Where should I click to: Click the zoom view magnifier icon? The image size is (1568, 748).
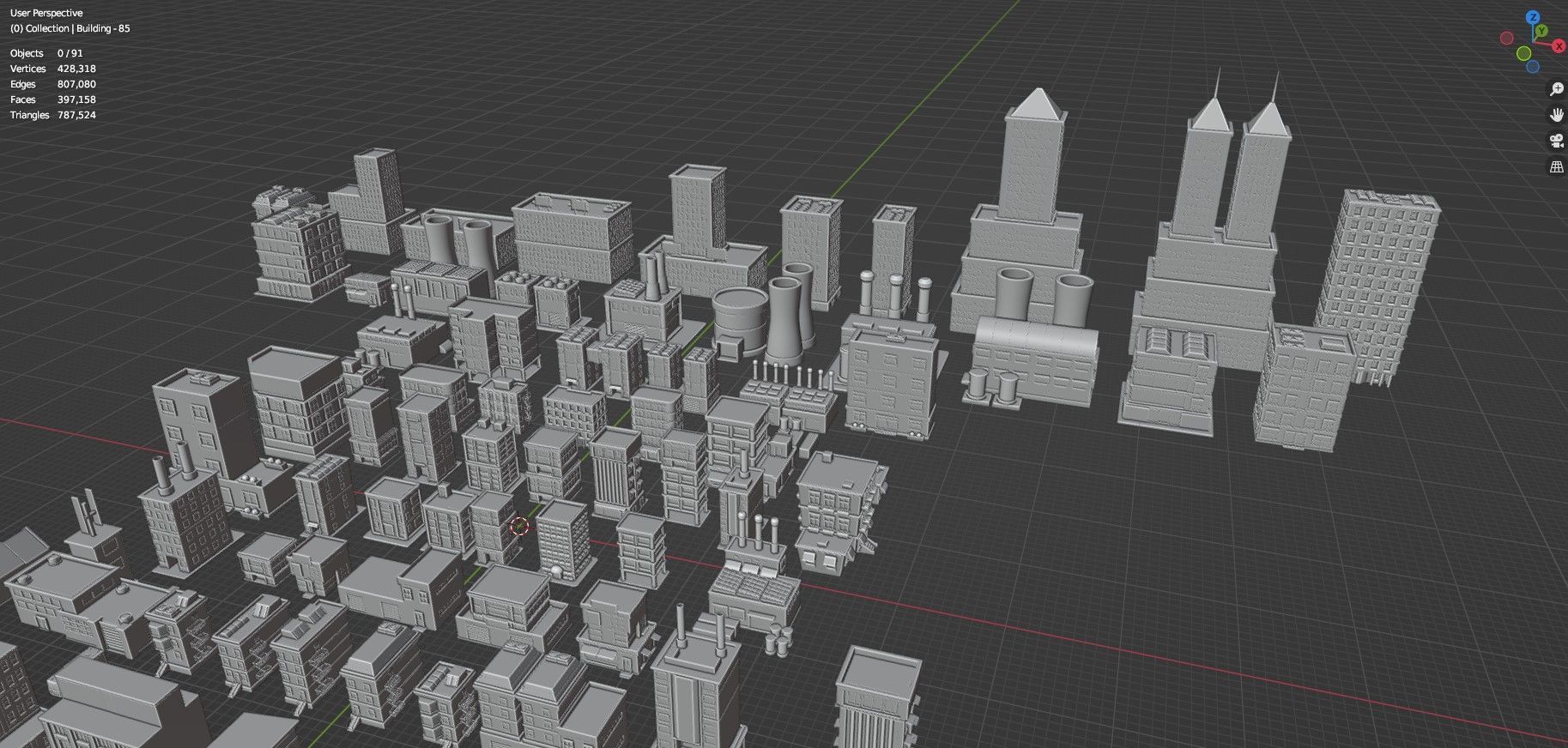tap(1557, 89)
